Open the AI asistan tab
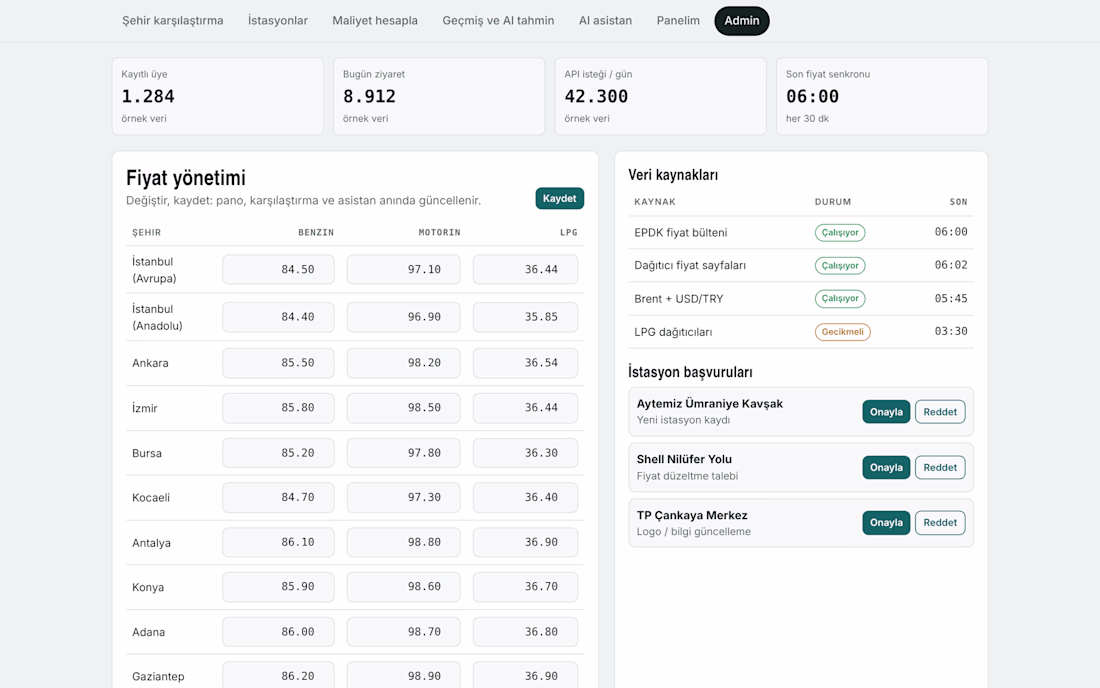 point(605,20)
